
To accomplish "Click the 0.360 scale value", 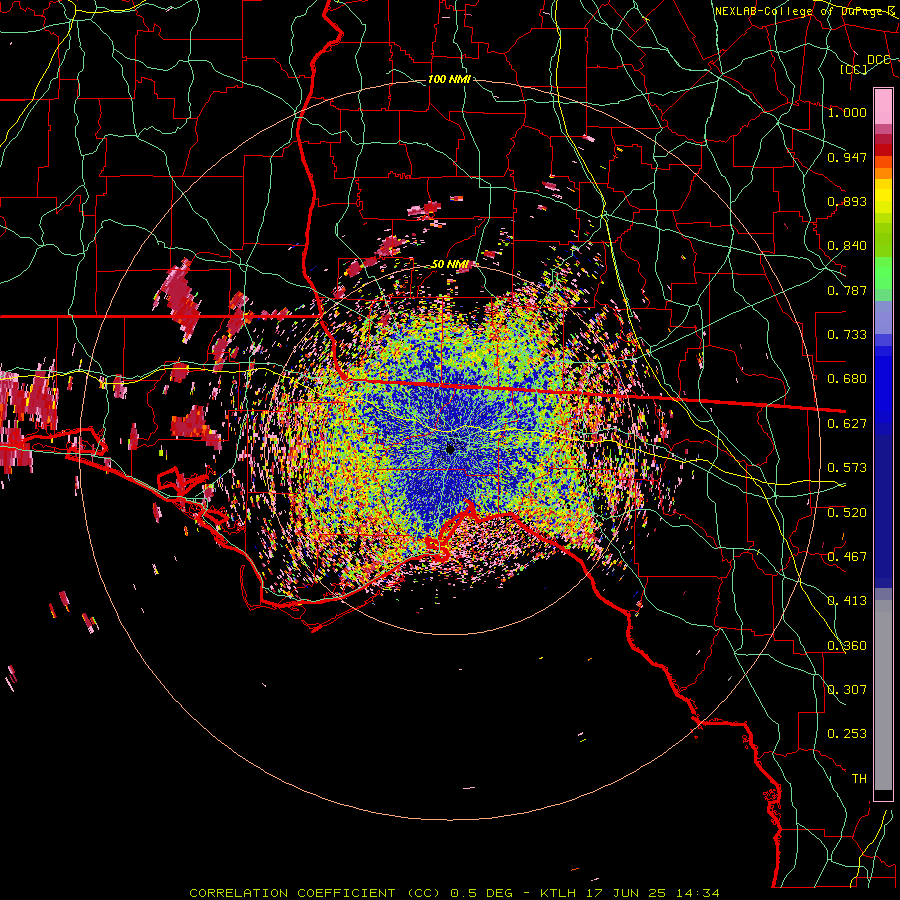I will tap(847, 646).
